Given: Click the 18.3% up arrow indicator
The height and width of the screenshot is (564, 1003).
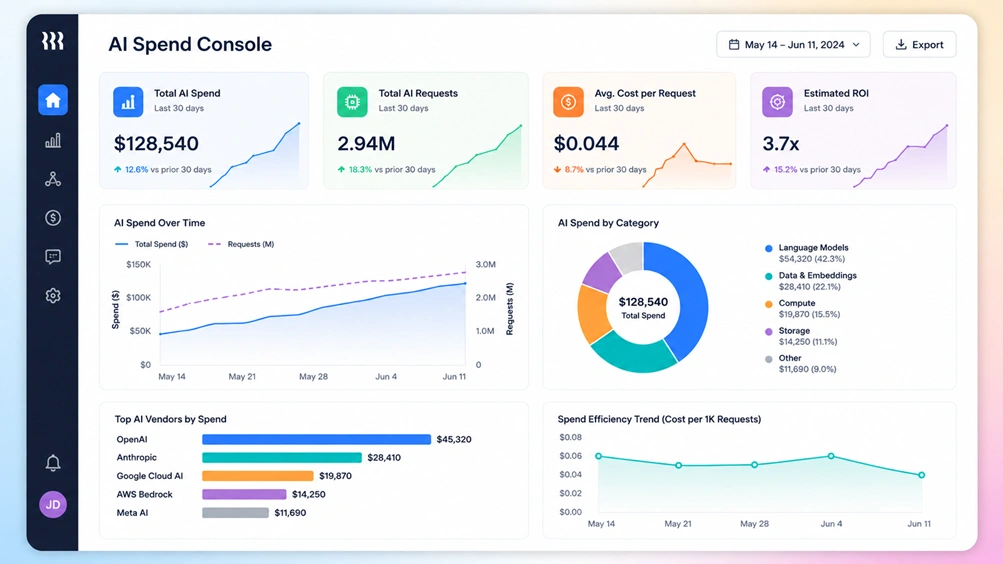Looking at the screenshot, I should (342, 169).
